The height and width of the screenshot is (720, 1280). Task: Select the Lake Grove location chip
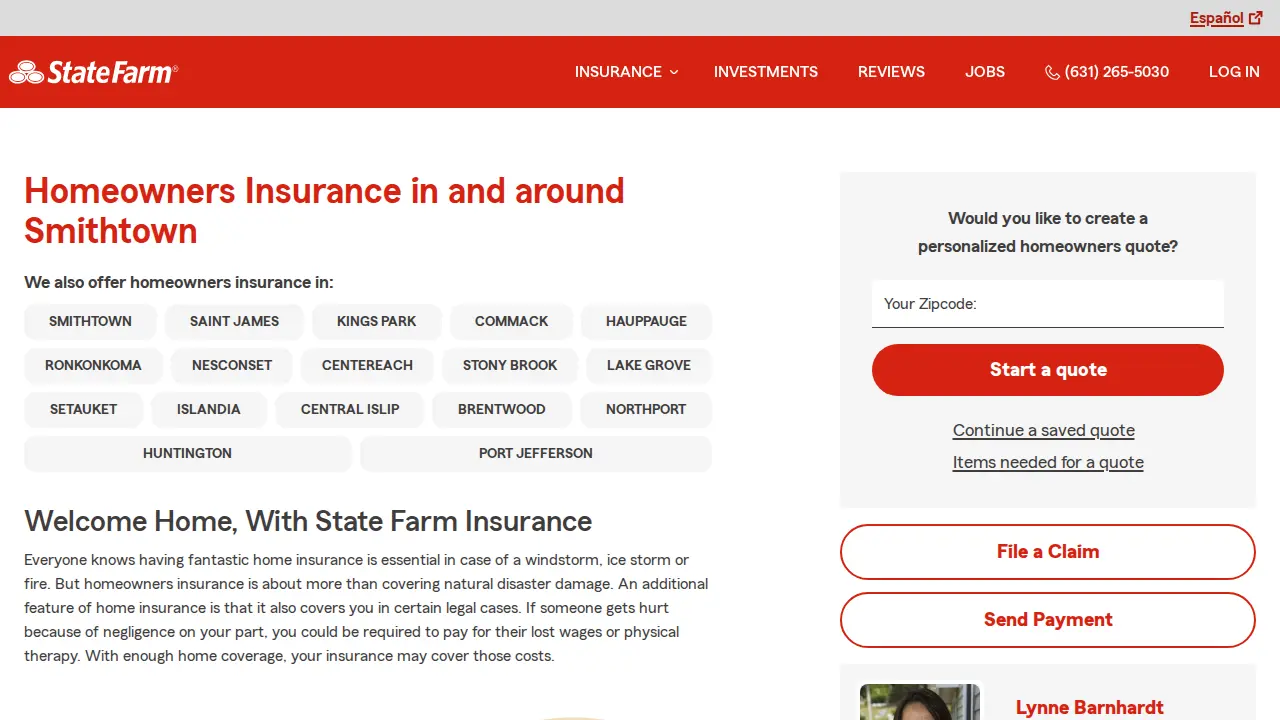coord(649,365)
